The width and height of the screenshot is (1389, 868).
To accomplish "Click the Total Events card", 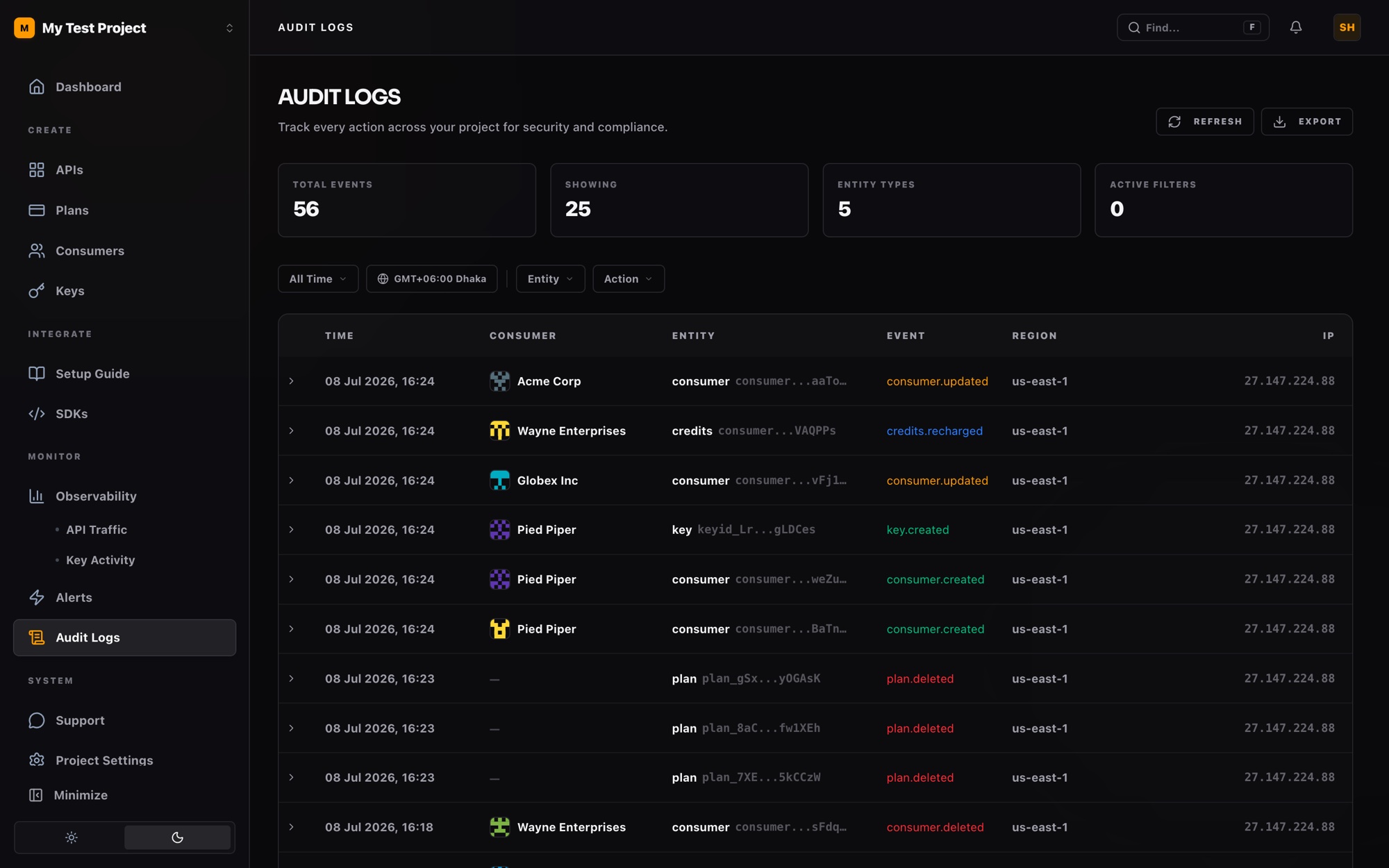I will pyautogui.click(x=407, y=200).
